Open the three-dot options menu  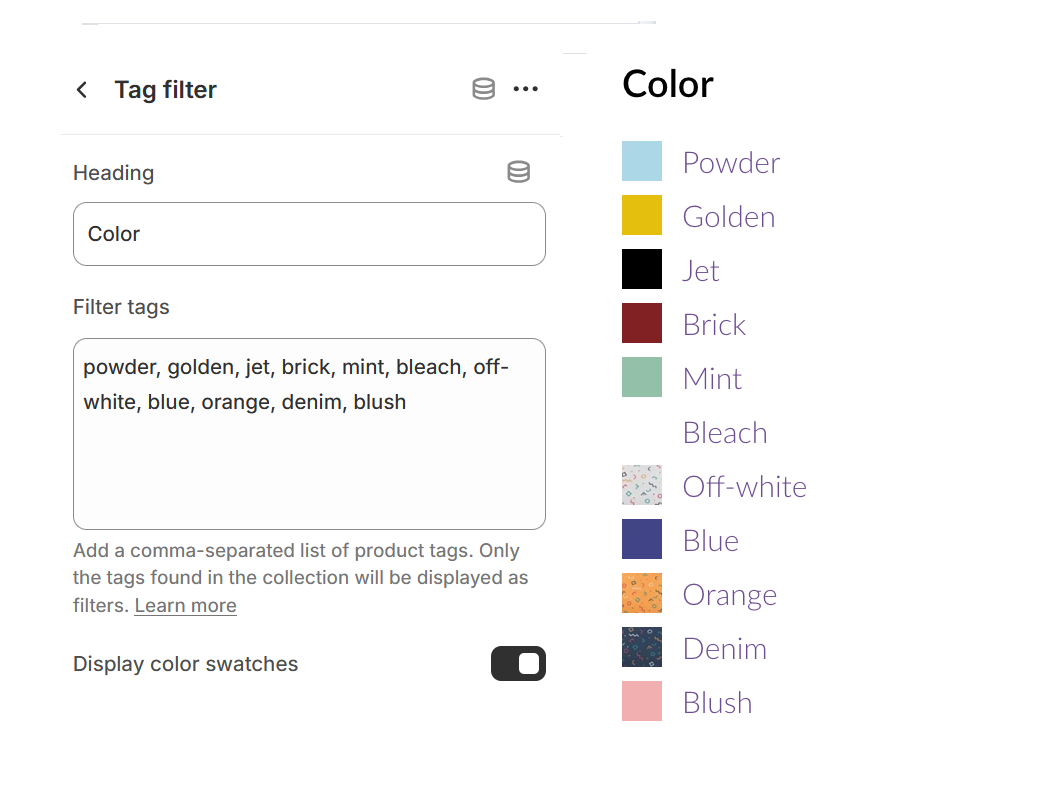[x=526, y=88]
